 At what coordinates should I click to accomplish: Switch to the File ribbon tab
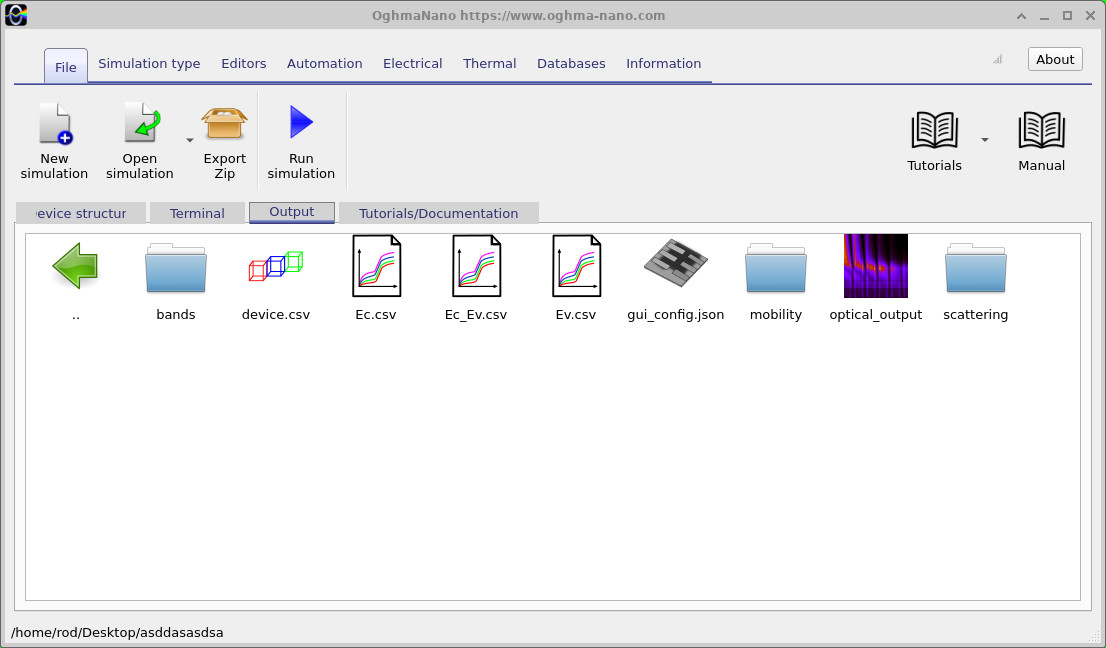click(x=66, y=66)
